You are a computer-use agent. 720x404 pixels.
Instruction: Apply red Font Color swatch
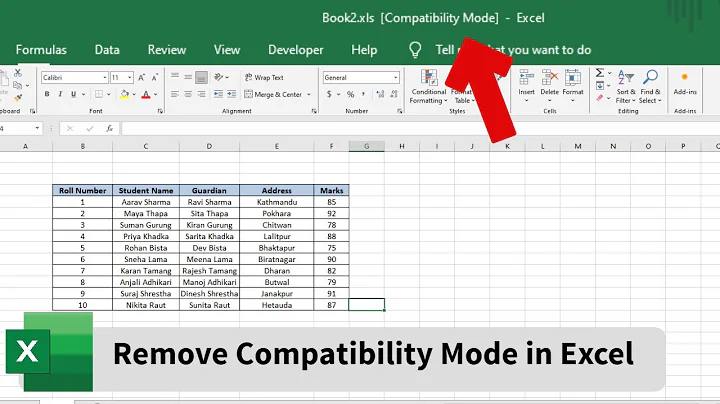coord(146,94)
